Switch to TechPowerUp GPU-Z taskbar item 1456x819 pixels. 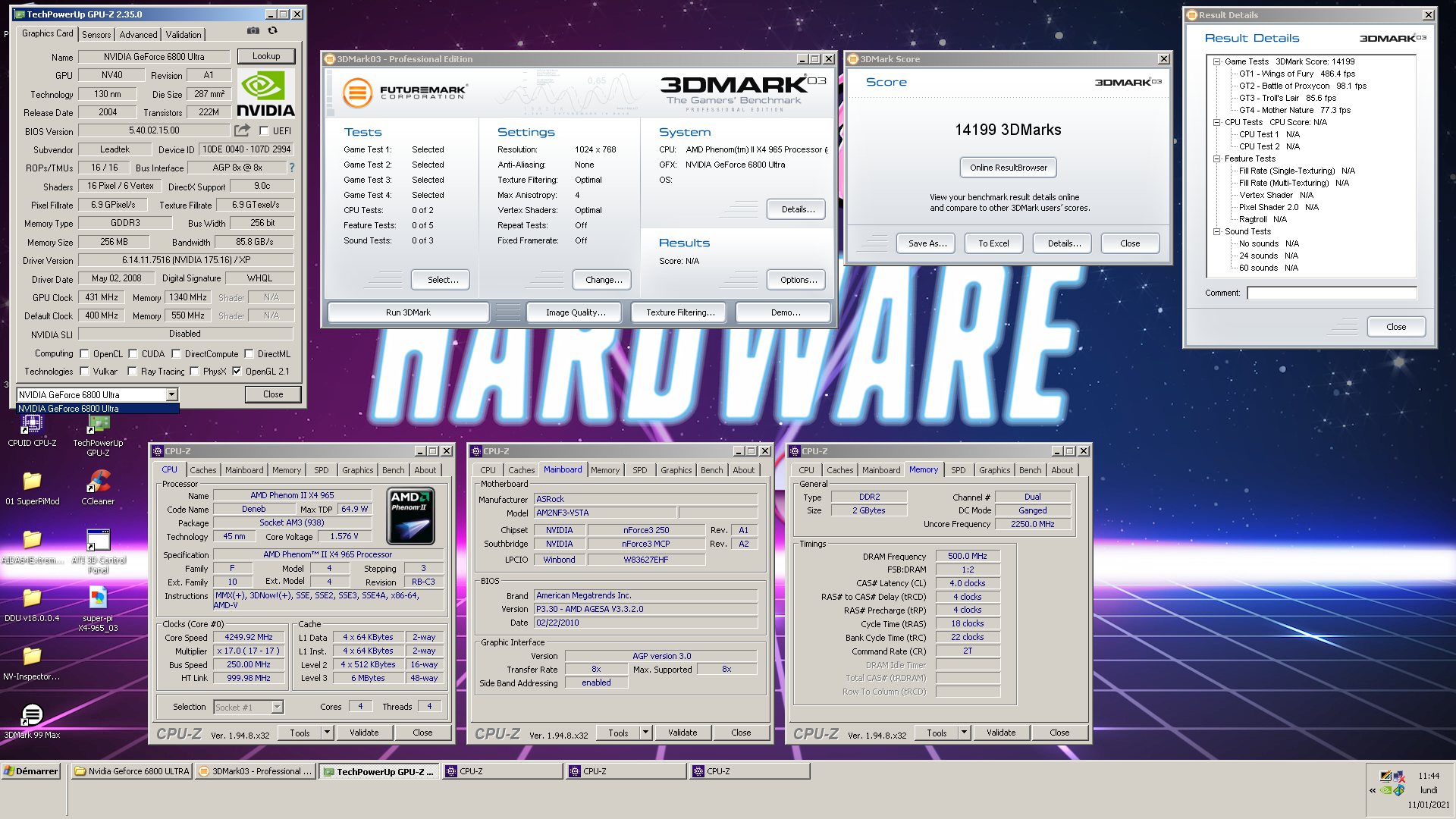[x=379, y=771]
